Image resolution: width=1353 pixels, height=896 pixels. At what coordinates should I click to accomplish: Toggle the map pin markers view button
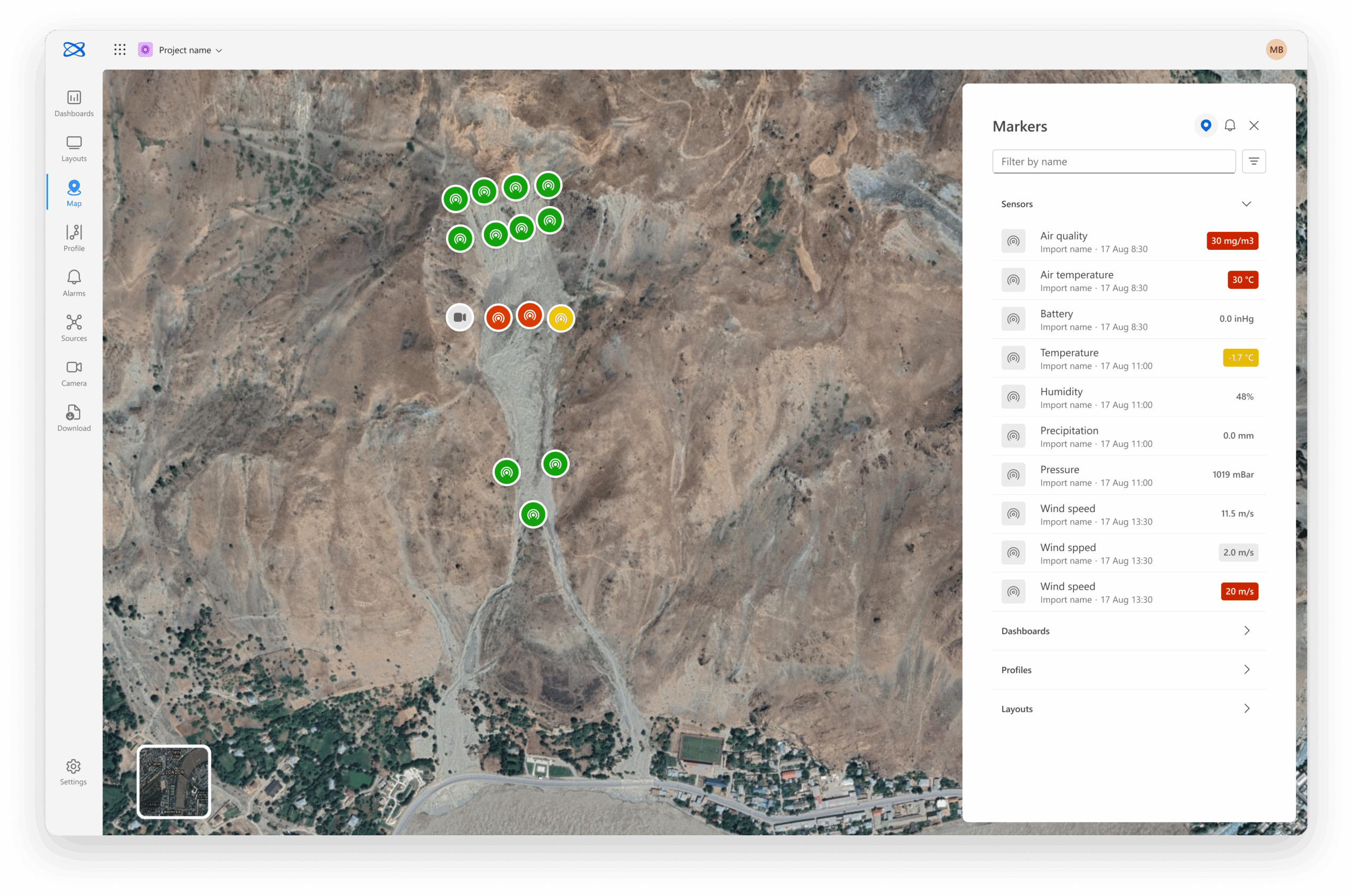point(1206,125)
